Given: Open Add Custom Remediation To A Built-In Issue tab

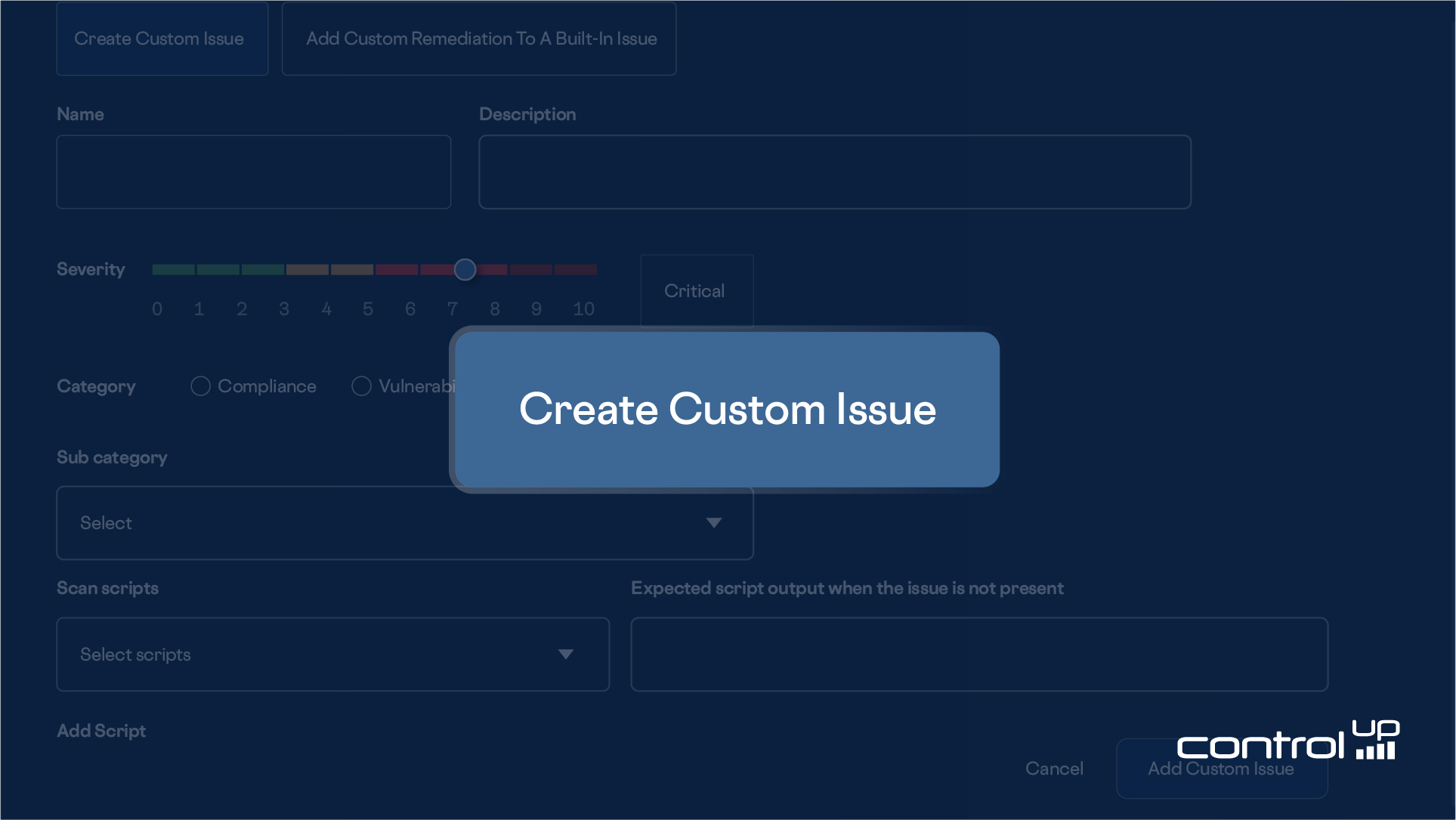Looking at the screenshot, I should (x=479, y=39).
